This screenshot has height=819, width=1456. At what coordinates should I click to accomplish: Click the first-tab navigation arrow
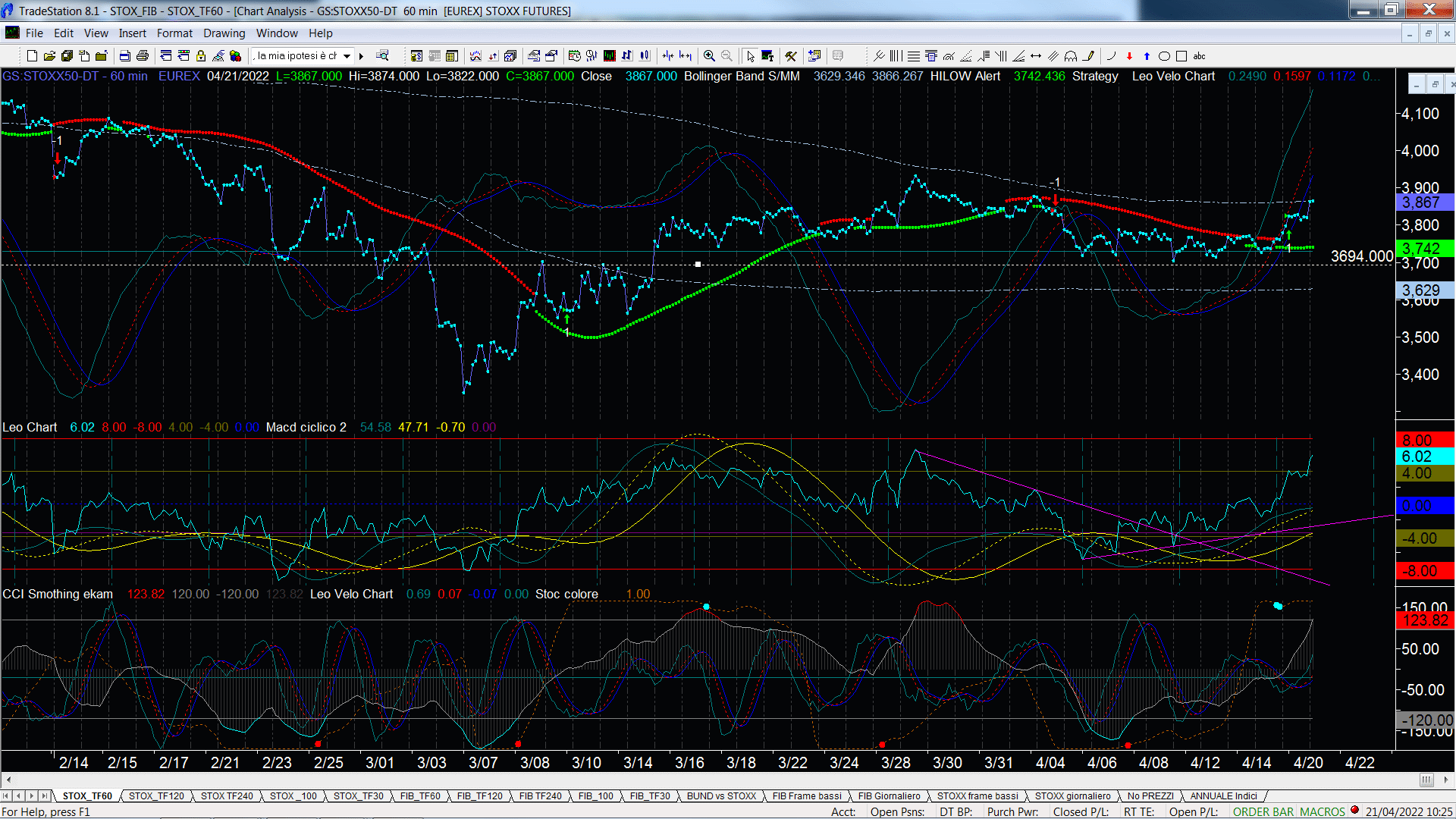6,796
